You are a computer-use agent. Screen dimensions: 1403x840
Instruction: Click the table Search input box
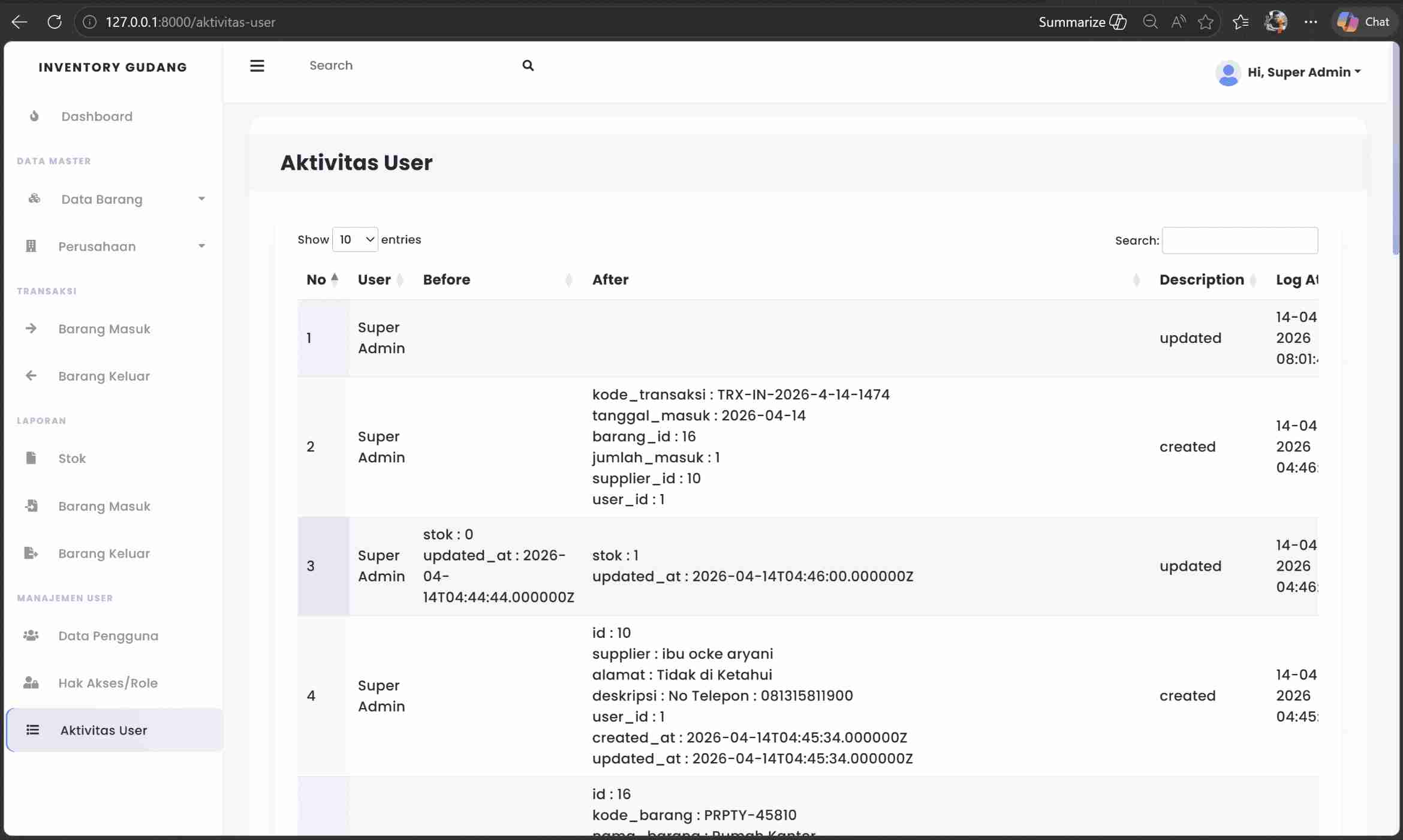1239,240
